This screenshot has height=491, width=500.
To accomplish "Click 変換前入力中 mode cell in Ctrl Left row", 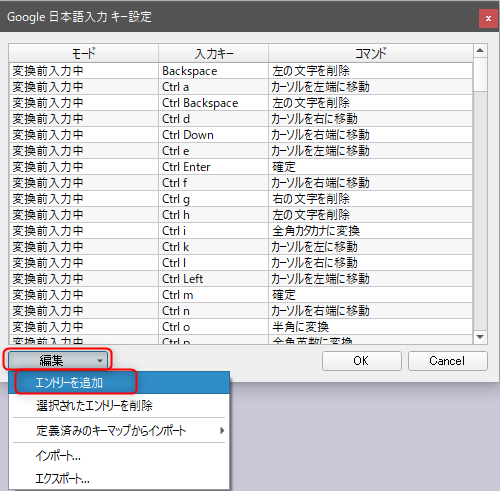I will (x=84, y=279).
